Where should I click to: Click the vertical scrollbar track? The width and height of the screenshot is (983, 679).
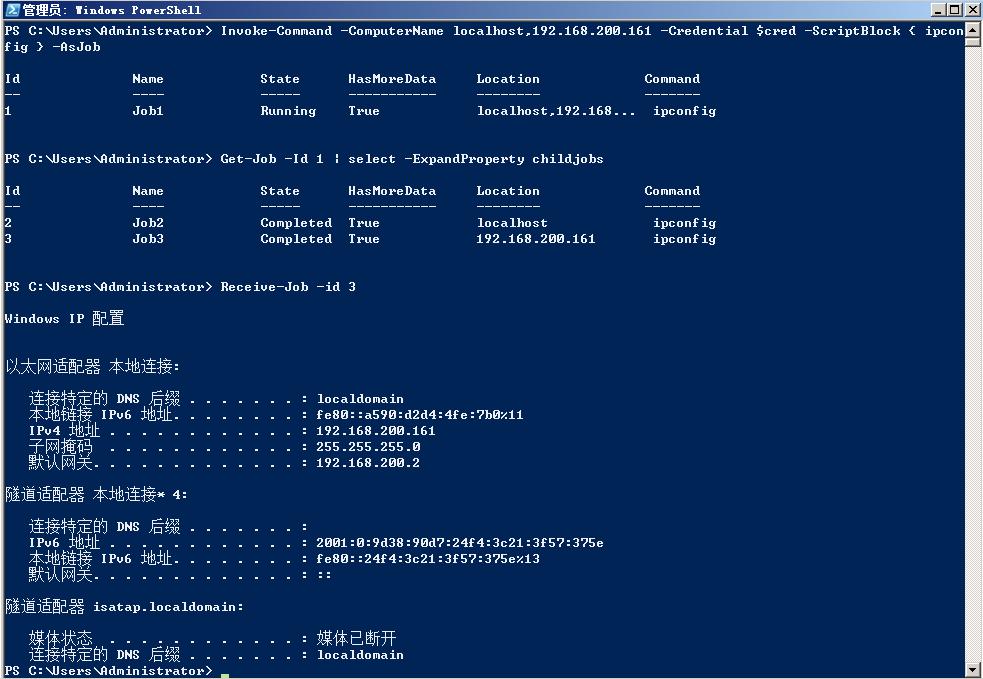pos(973,350)
